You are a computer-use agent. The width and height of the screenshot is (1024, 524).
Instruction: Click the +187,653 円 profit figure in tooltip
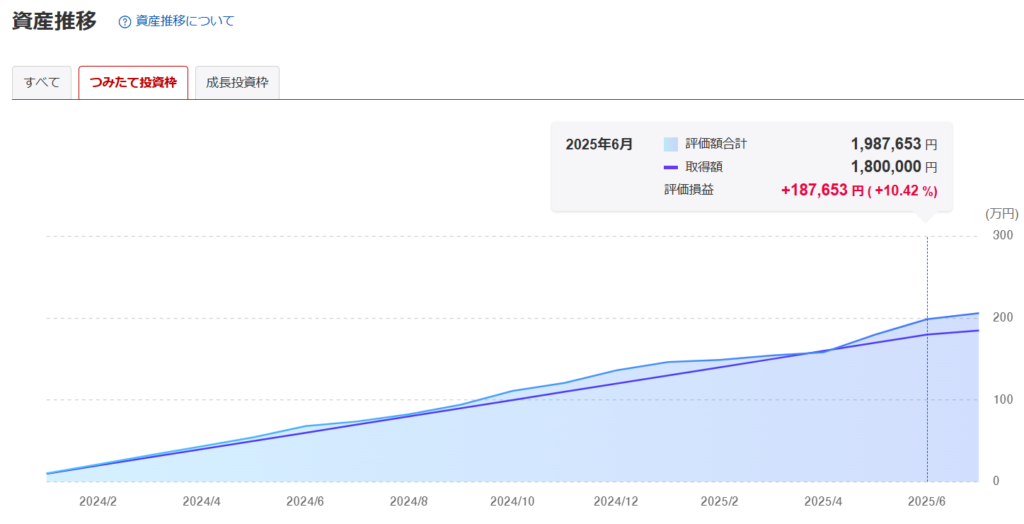(x=822, y=191)
